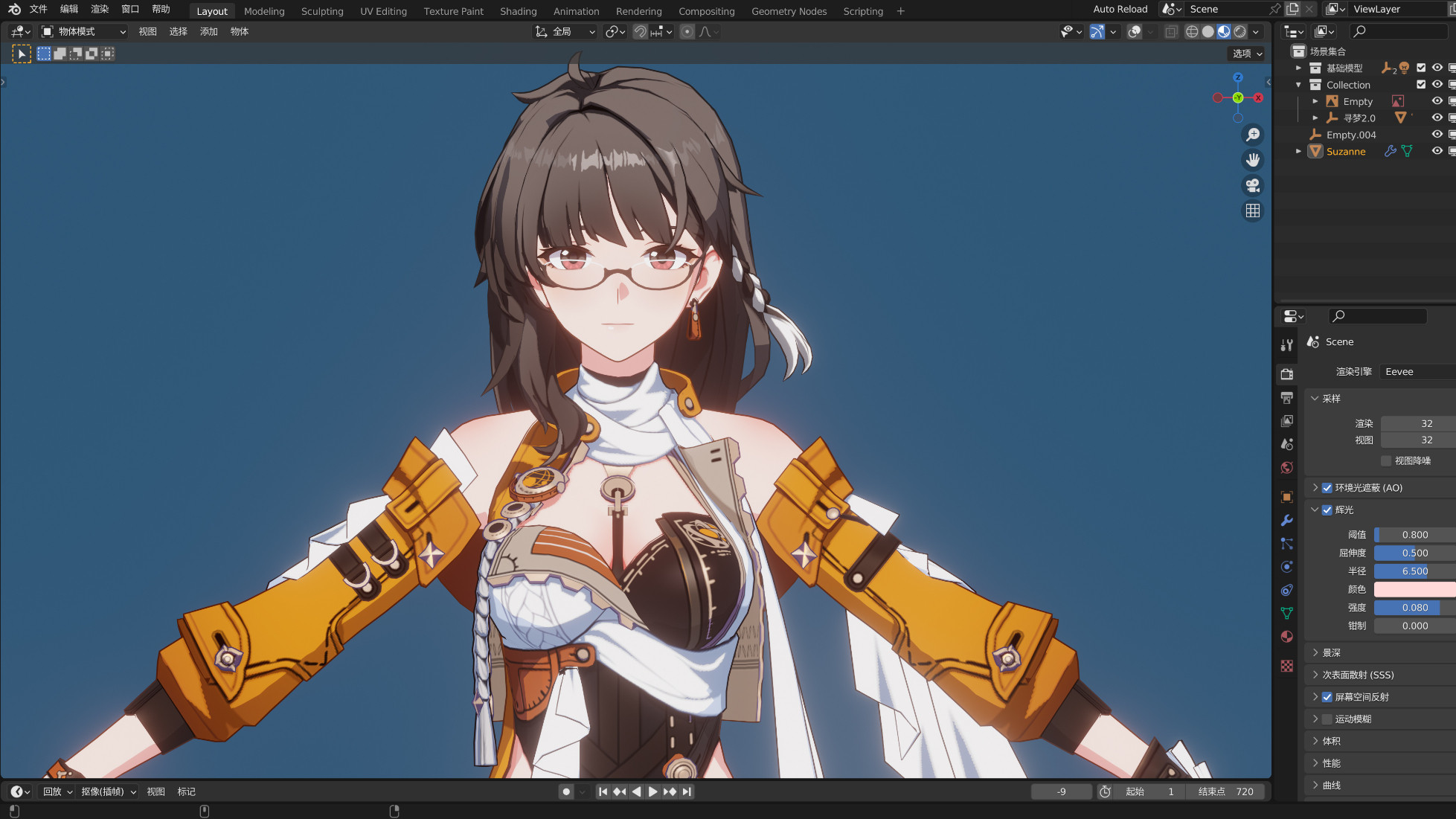Click the 添加 add menu button
This screenshot has height=819, width=1456.
(x=208, y=31)
